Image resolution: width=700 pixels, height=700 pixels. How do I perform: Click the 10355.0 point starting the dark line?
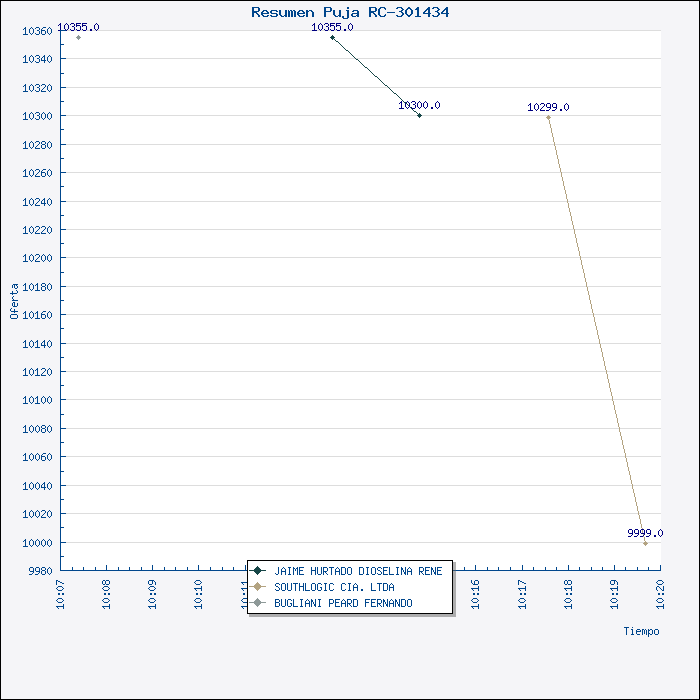coord(332,37)
